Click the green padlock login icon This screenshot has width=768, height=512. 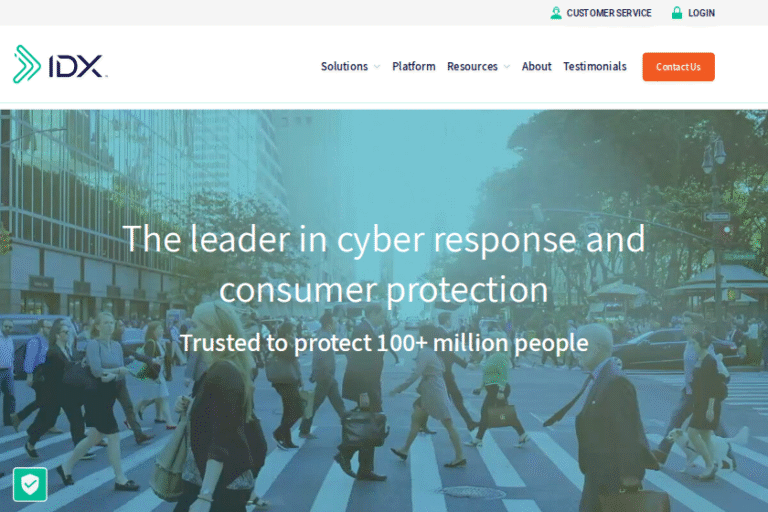pos(677,13)
